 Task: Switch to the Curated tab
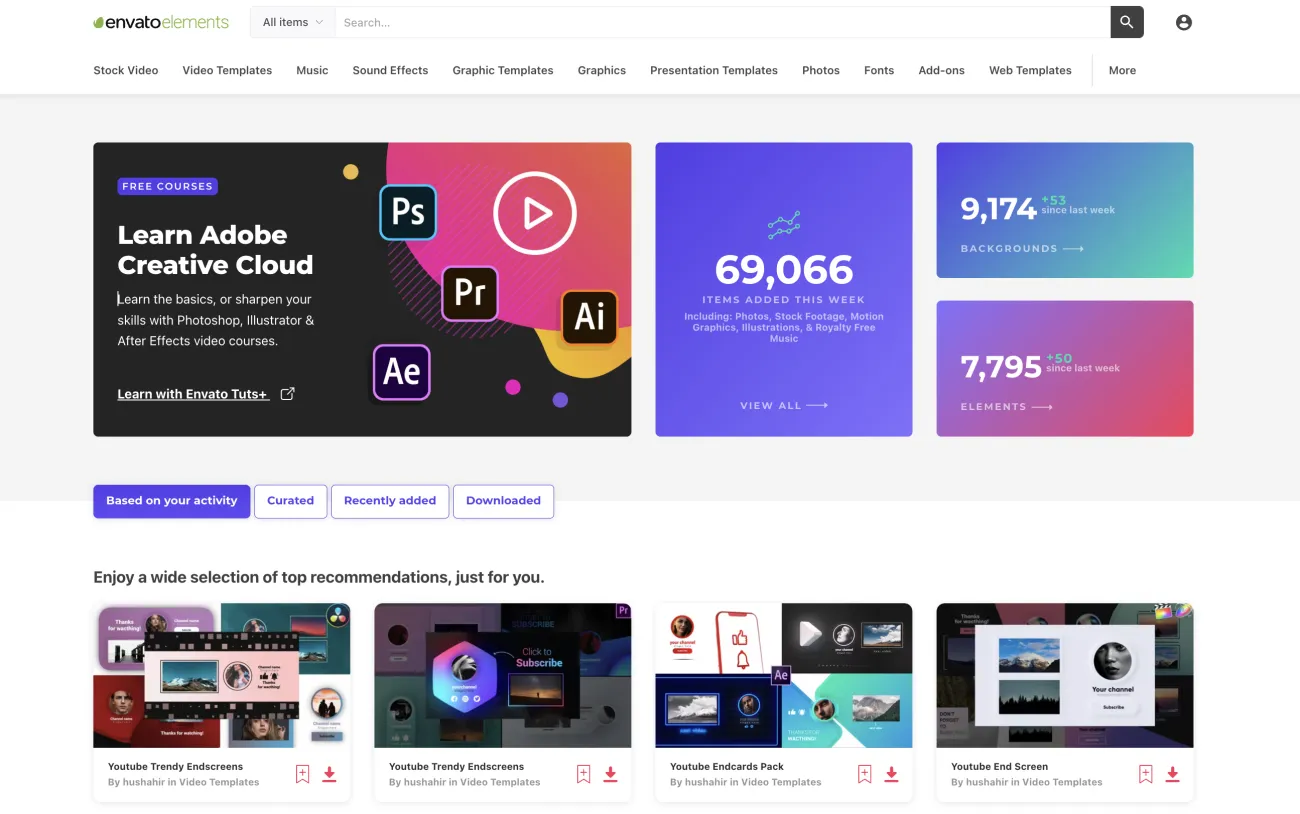(x=291, y=501)
